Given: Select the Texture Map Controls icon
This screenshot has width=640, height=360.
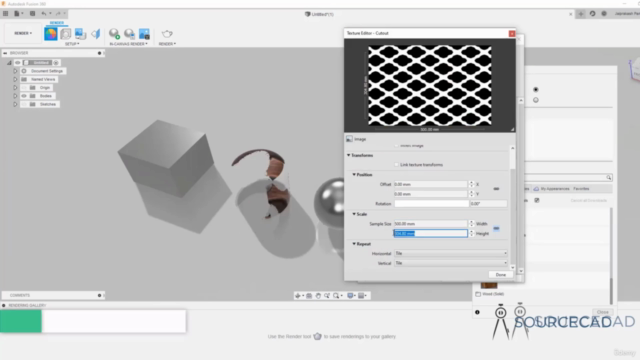Looking at the screenshot, I should point(96,34).
